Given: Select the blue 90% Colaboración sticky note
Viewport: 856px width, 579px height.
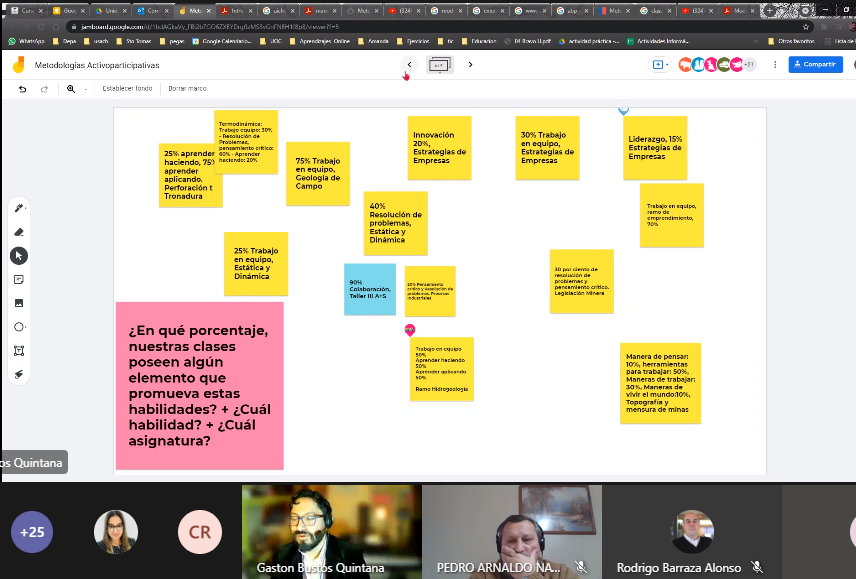Looking at the screenshot, I should click(370, 289).
